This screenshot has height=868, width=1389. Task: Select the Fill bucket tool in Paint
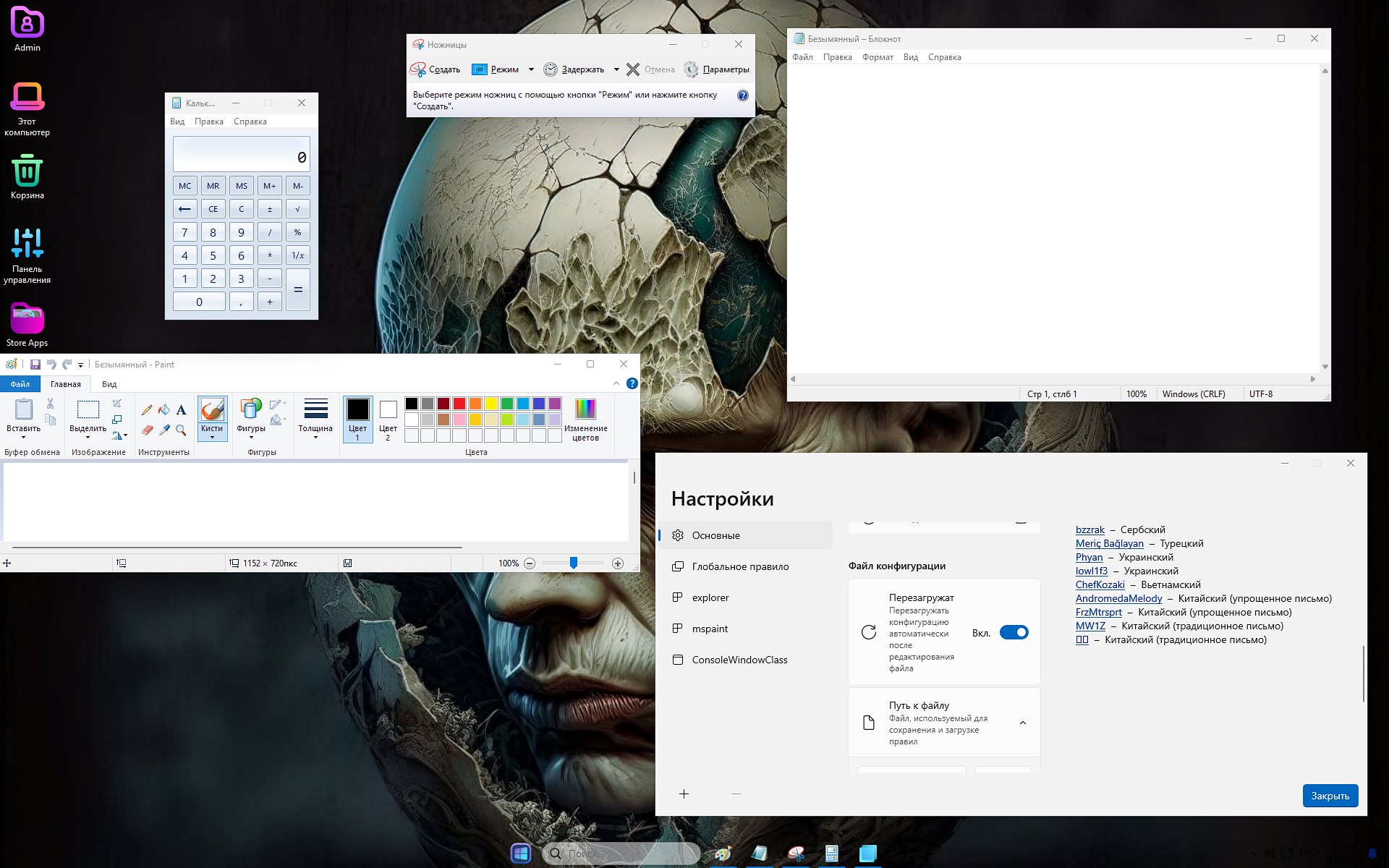[164, 410]
